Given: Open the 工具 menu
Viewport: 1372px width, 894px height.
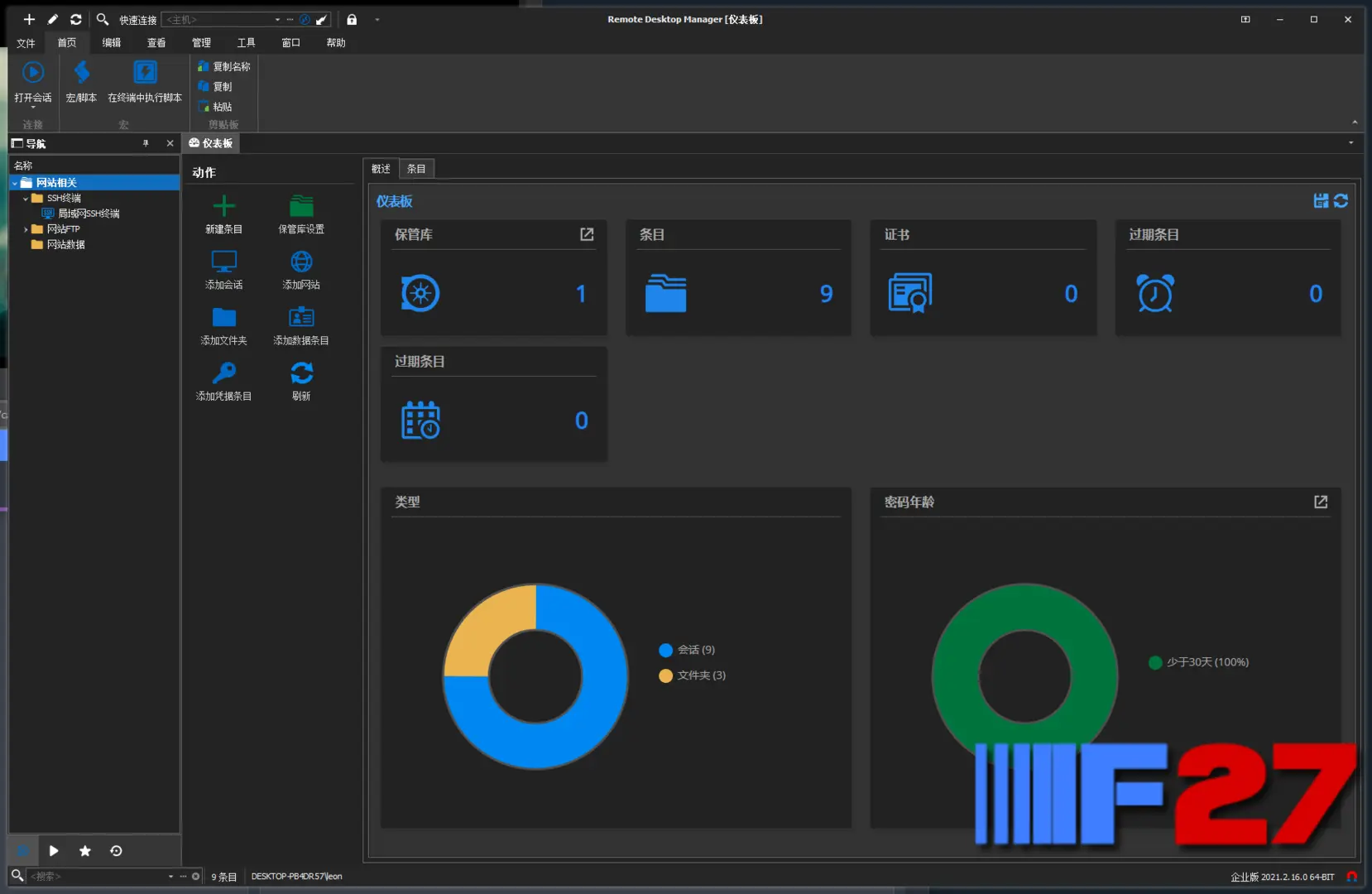Looking at the screenshot, I should 246,43.
